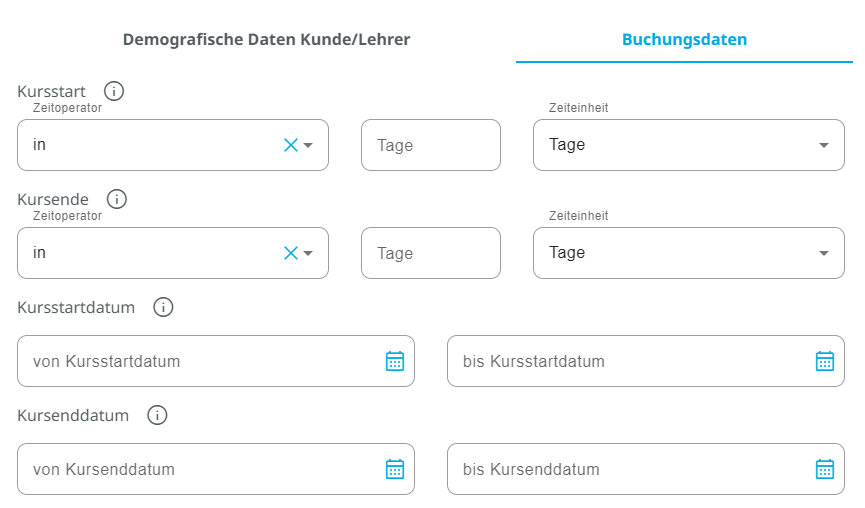Show info for Kursenddatum
This screenshot has width=865, height=508.
click(x=157, y=415)
